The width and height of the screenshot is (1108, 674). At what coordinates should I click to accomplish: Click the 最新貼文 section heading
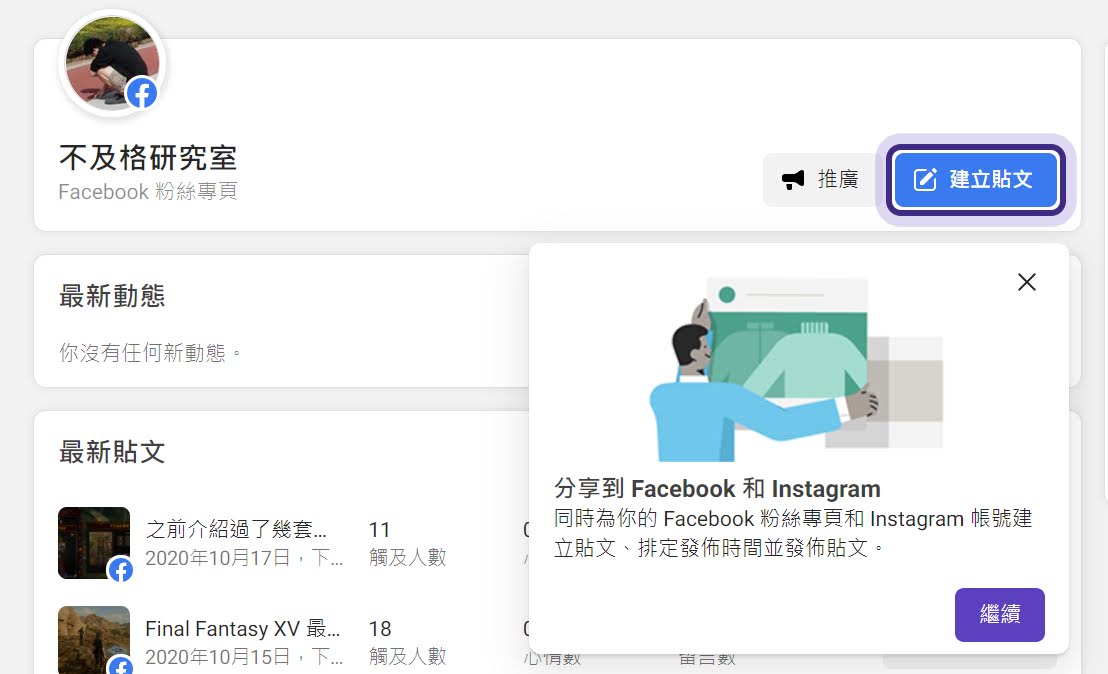point(112,451)
